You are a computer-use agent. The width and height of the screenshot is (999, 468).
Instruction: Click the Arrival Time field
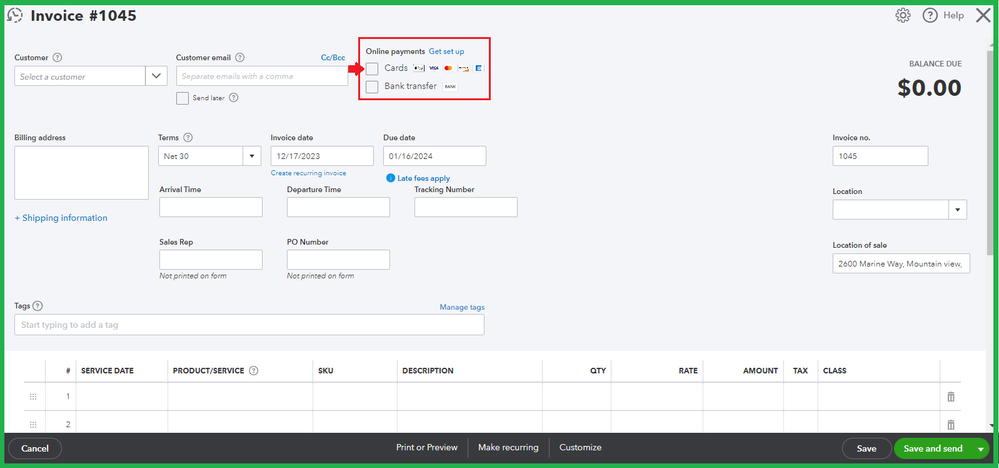(211, 207)
